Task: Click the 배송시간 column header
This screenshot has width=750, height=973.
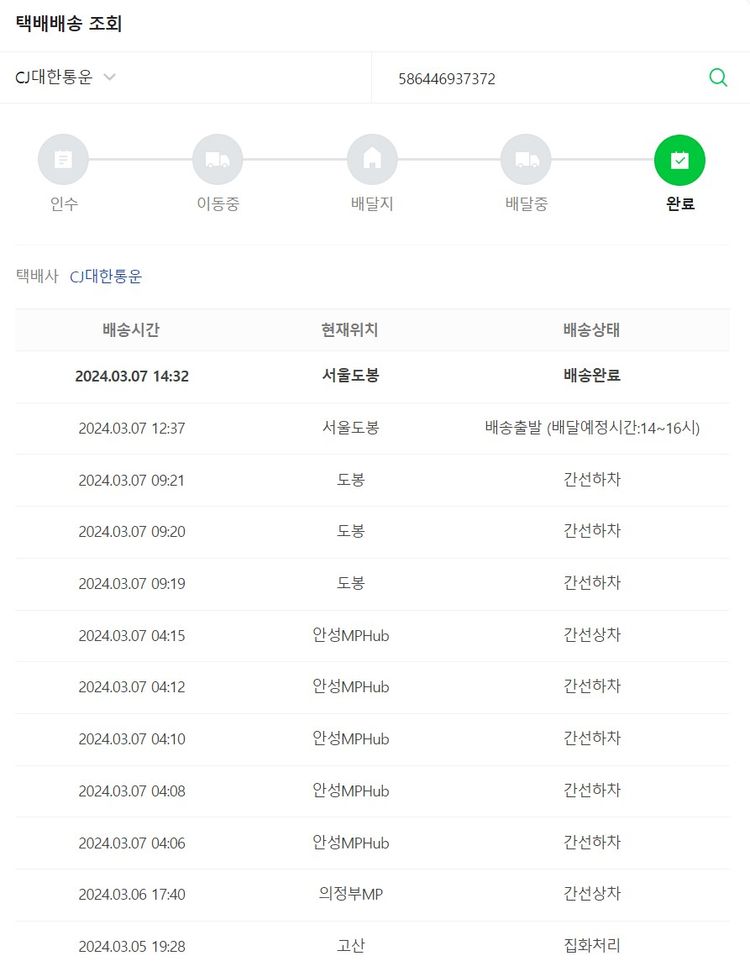Action: pyautogui.click(x=131, y=330)
